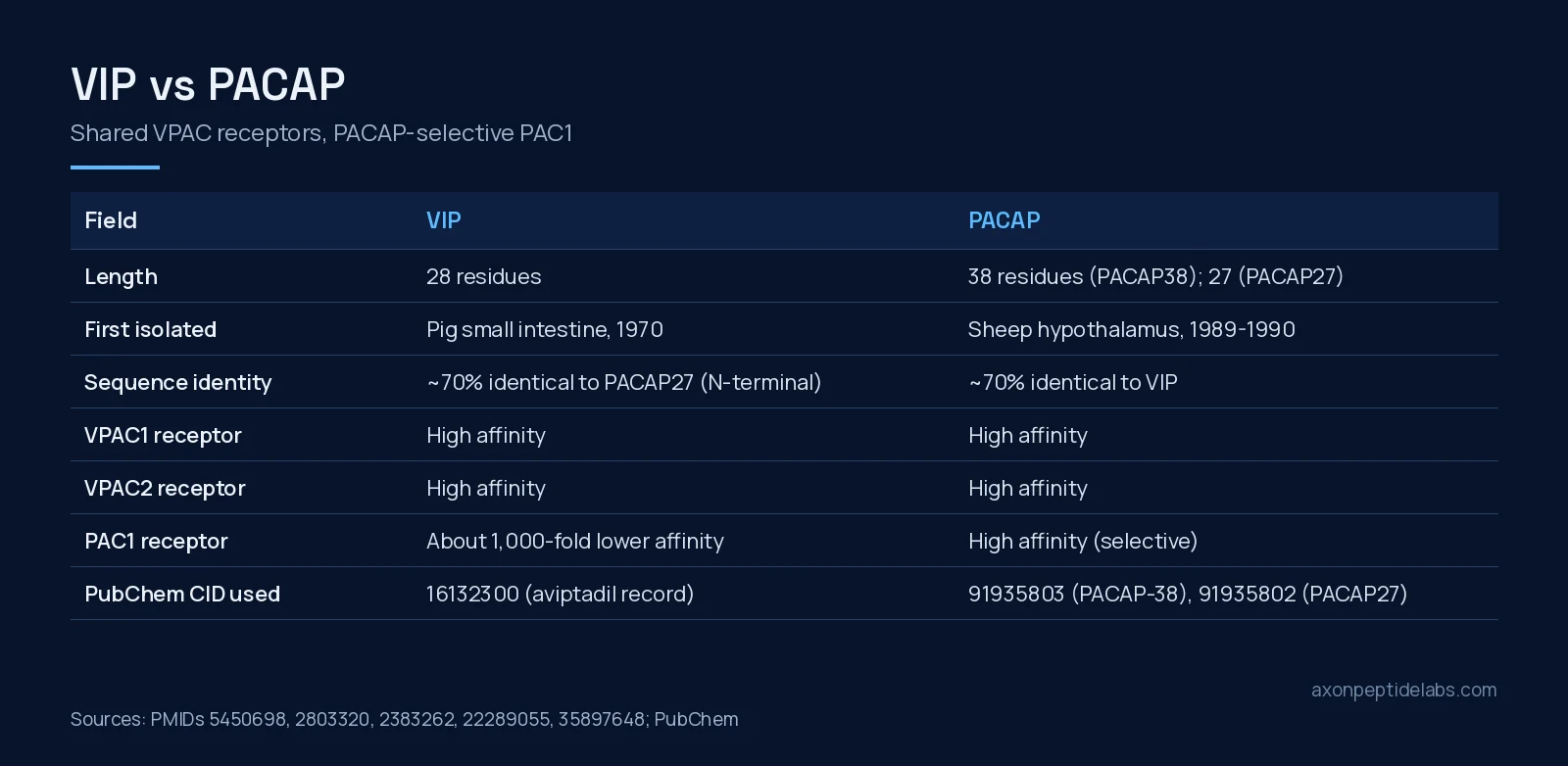Select the 'VPAC2 receptor' row label

click(165, 489)
